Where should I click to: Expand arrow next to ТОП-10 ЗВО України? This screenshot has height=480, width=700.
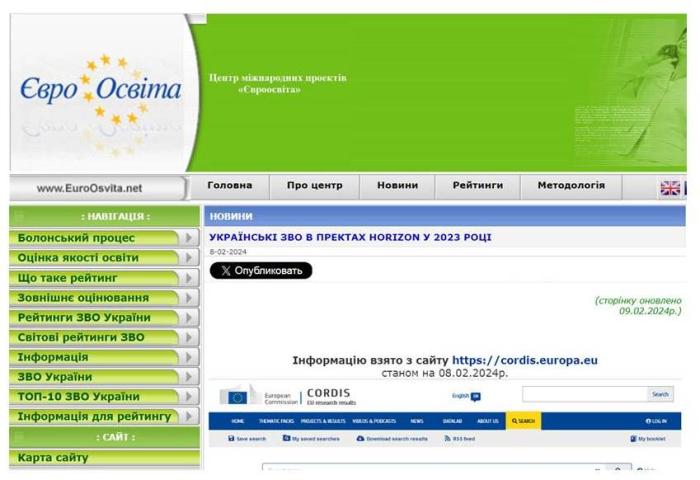[x=188, y=397]
